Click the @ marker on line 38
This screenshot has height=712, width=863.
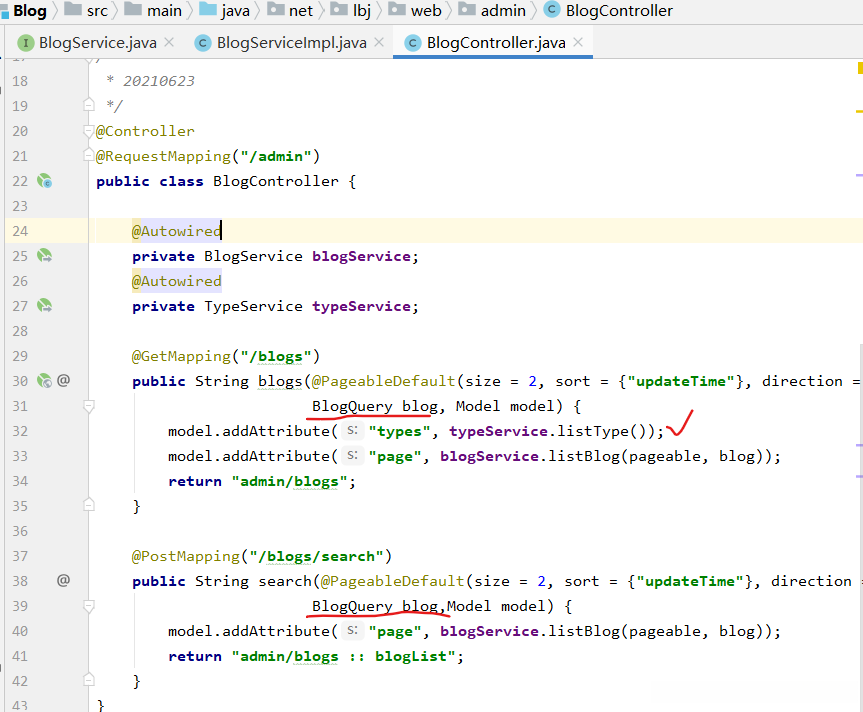pyautogui.click(x=63, y=581)
